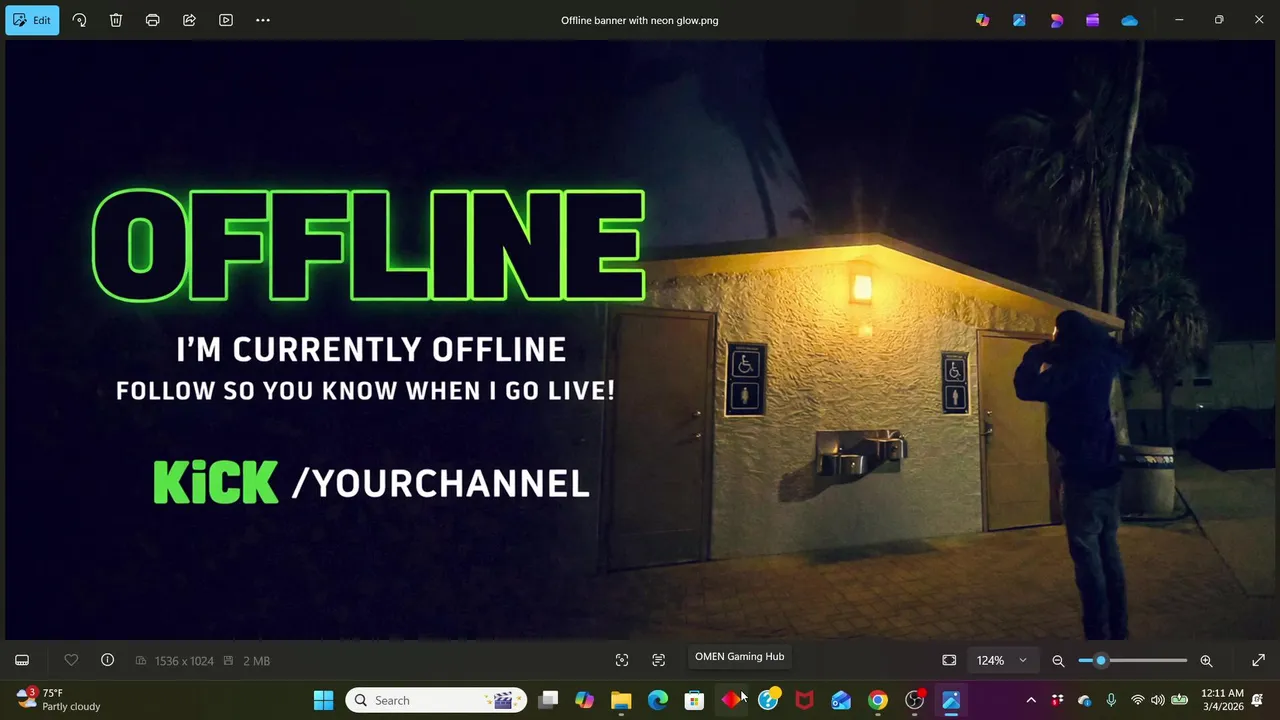
Task: Enter full screen with expand arrows icon
Action: pyautogui.click(x=1258, y=660)
